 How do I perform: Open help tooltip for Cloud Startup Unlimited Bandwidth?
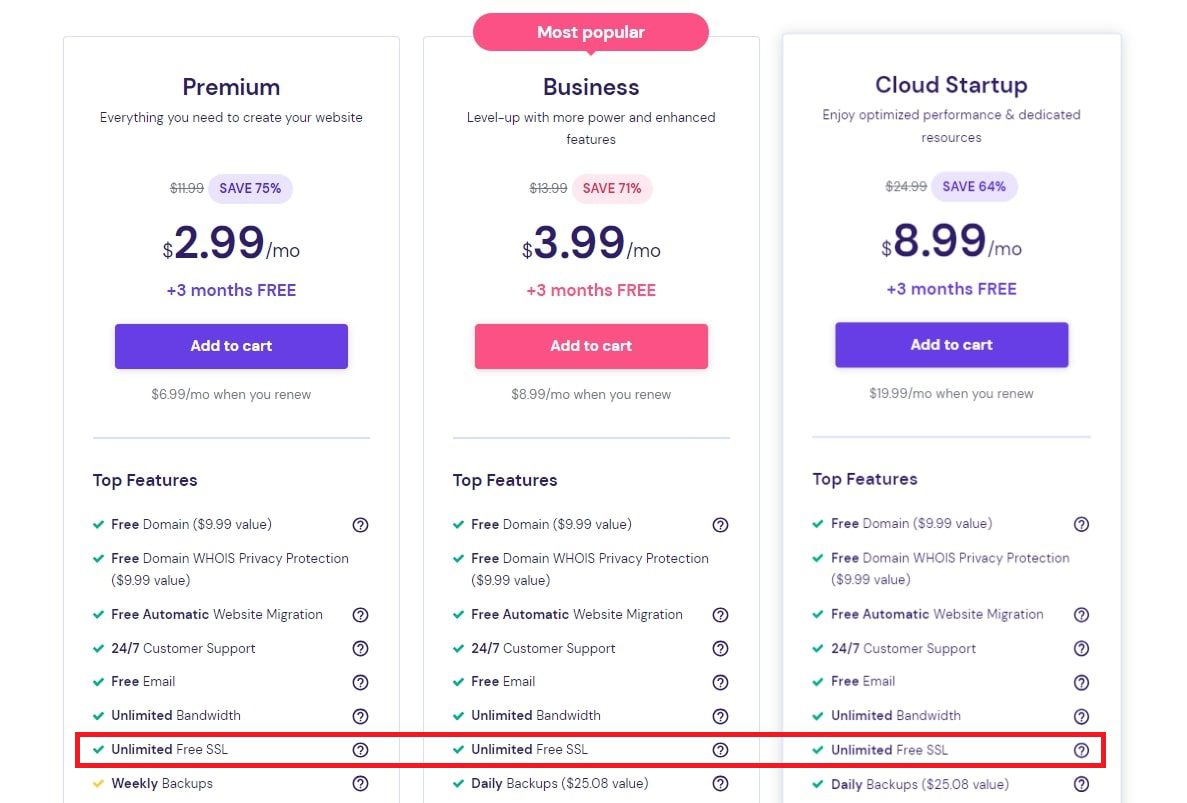[1081, 716]
